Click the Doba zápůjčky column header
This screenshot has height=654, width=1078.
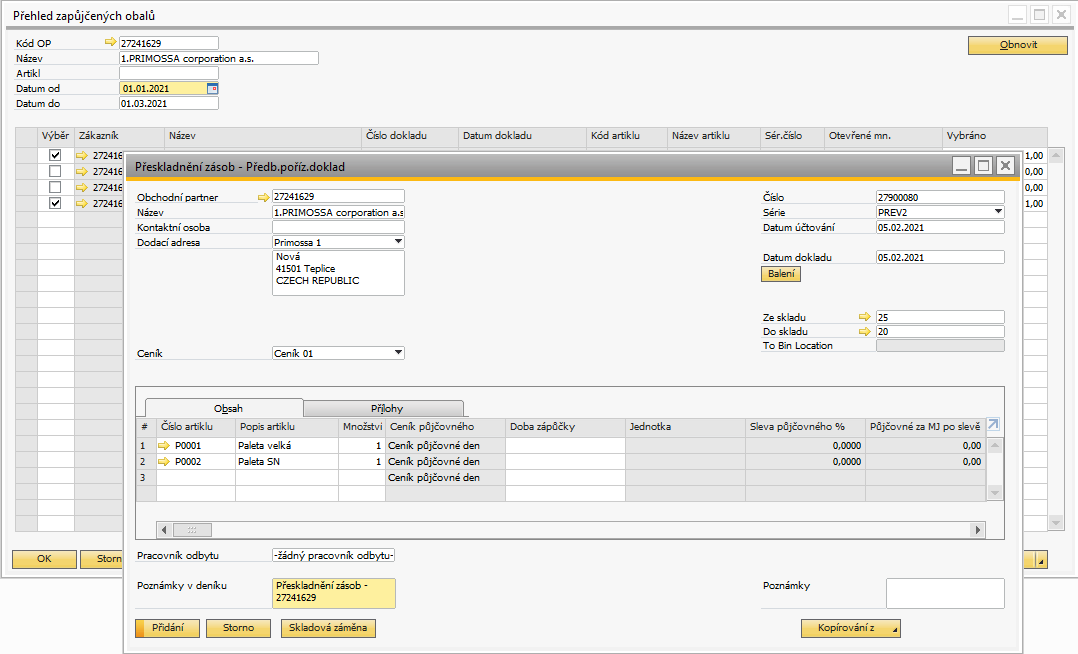click(565, 426)
